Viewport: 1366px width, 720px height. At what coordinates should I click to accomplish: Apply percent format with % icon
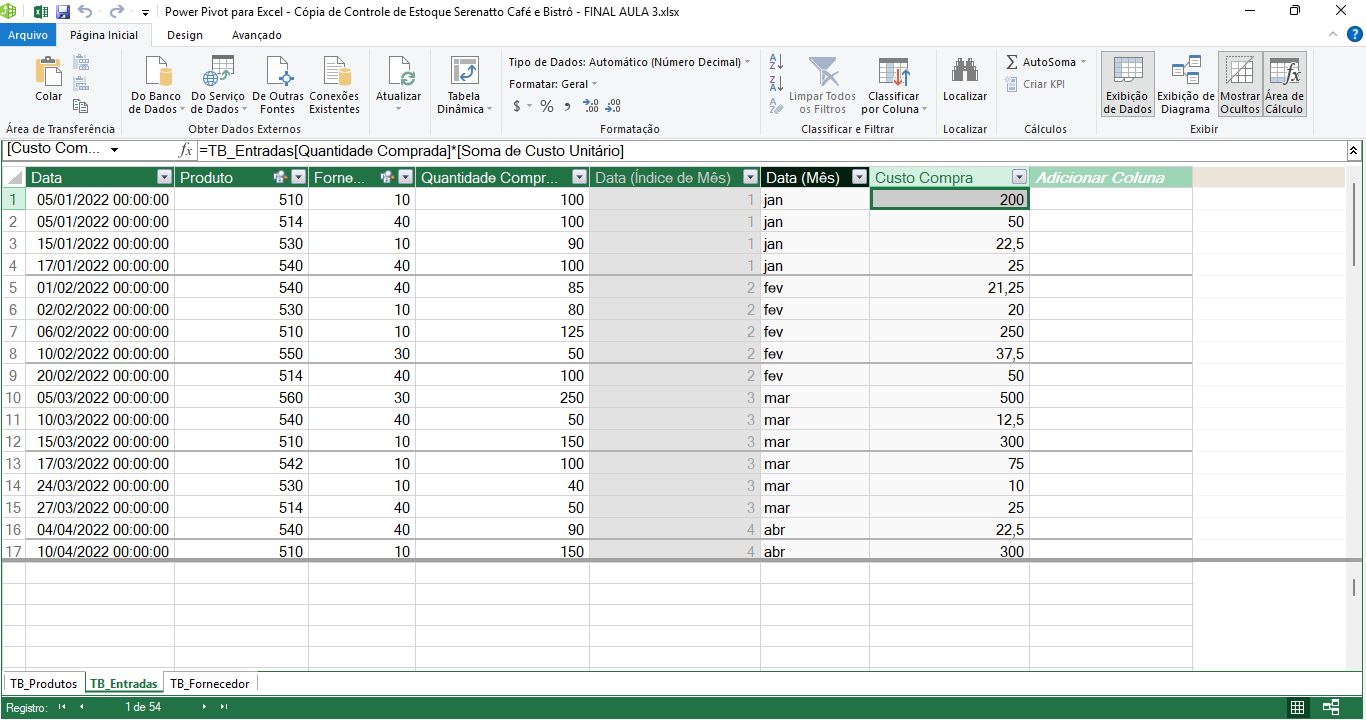click(546, 106)
